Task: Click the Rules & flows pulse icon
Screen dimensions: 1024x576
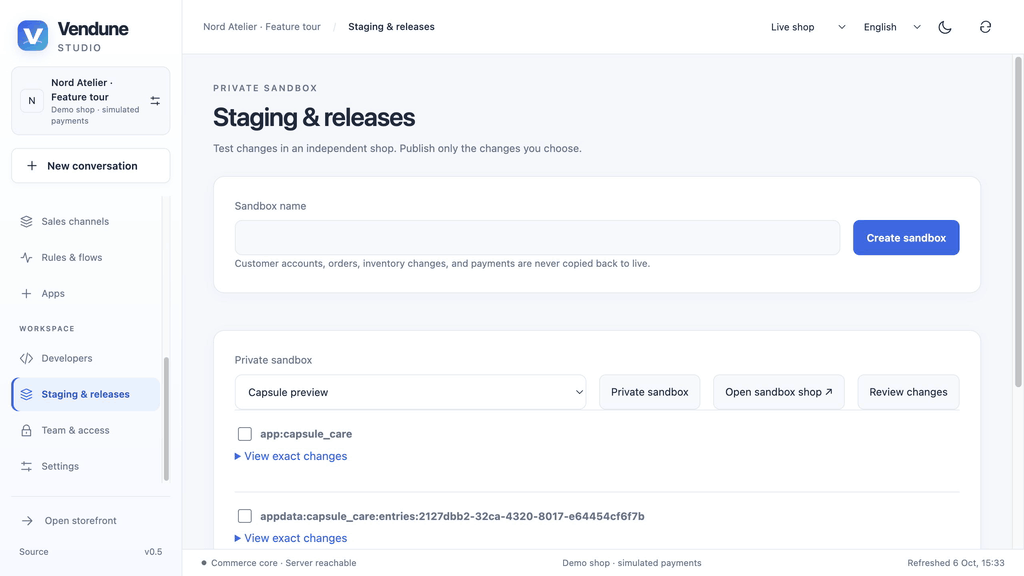Action: coord(26,257)
